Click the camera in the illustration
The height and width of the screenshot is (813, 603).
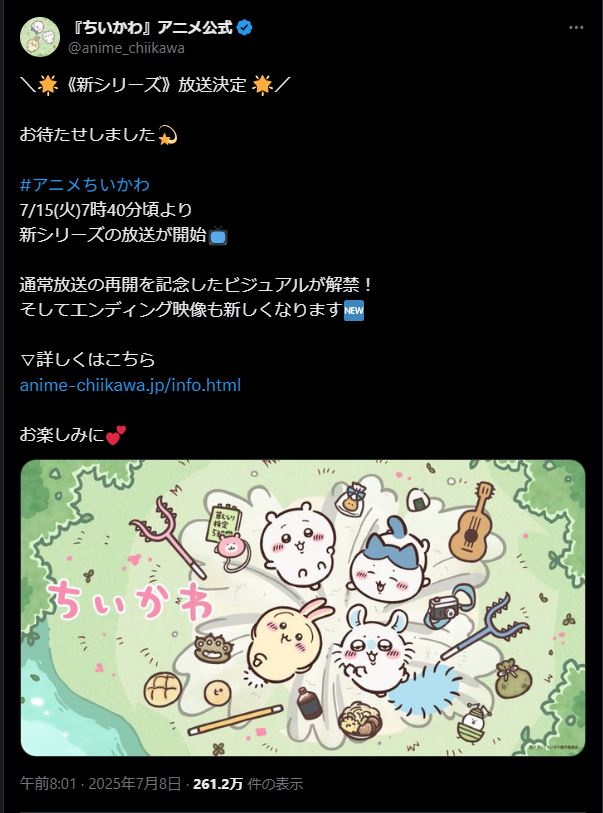point(444,607)
